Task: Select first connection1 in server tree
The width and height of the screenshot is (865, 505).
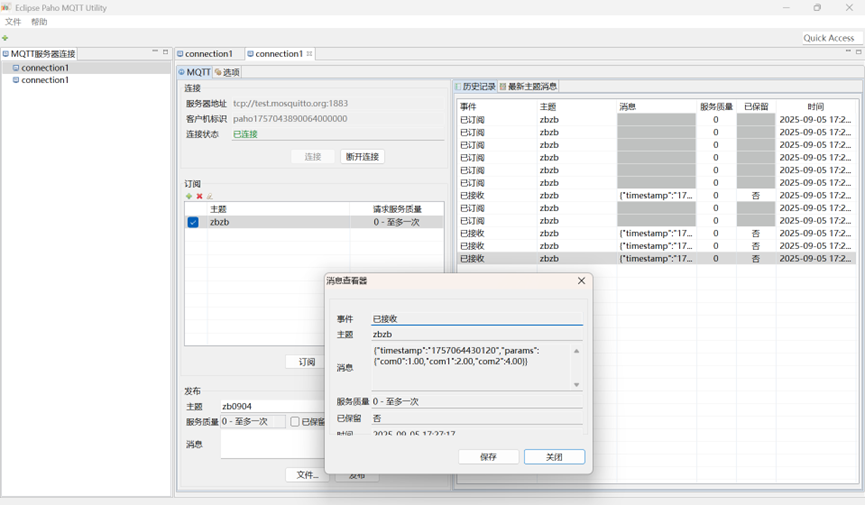Action: click(x=44, y=68)
